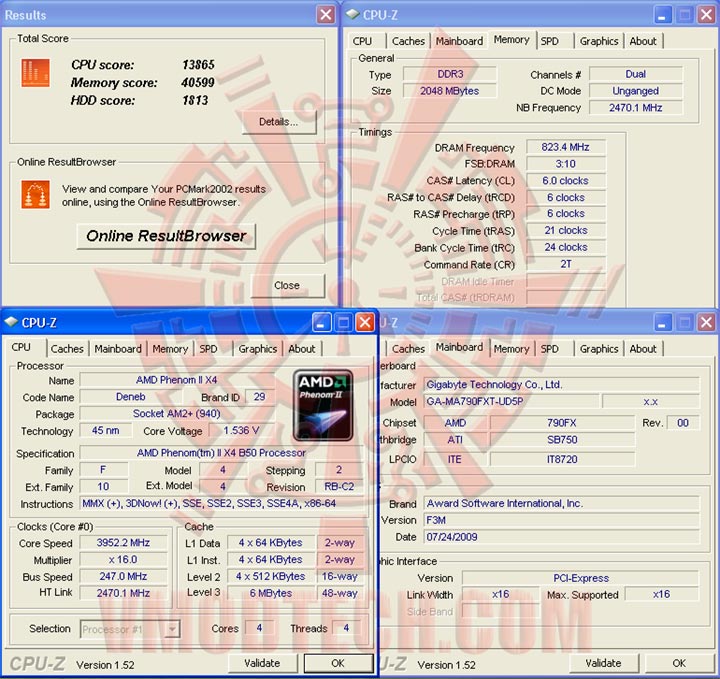This screenshot has height=679, width=720.
Task: Click the CPU-Z title icon in Memory window
Action: click(353, 15)
